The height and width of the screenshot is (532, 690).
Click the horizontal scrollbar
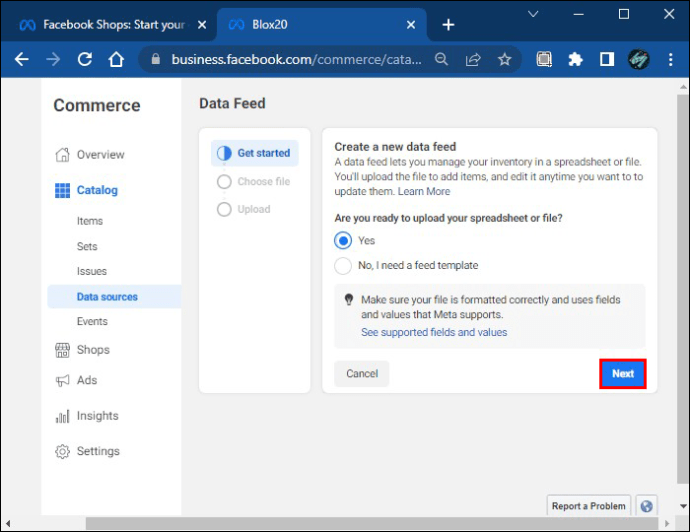[372, 524]
